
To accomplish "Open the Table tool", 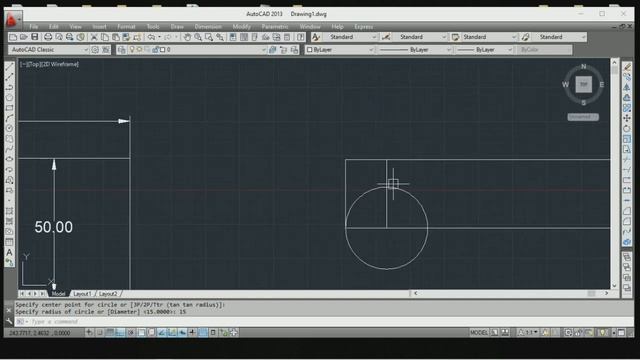I will pos(9,242).
